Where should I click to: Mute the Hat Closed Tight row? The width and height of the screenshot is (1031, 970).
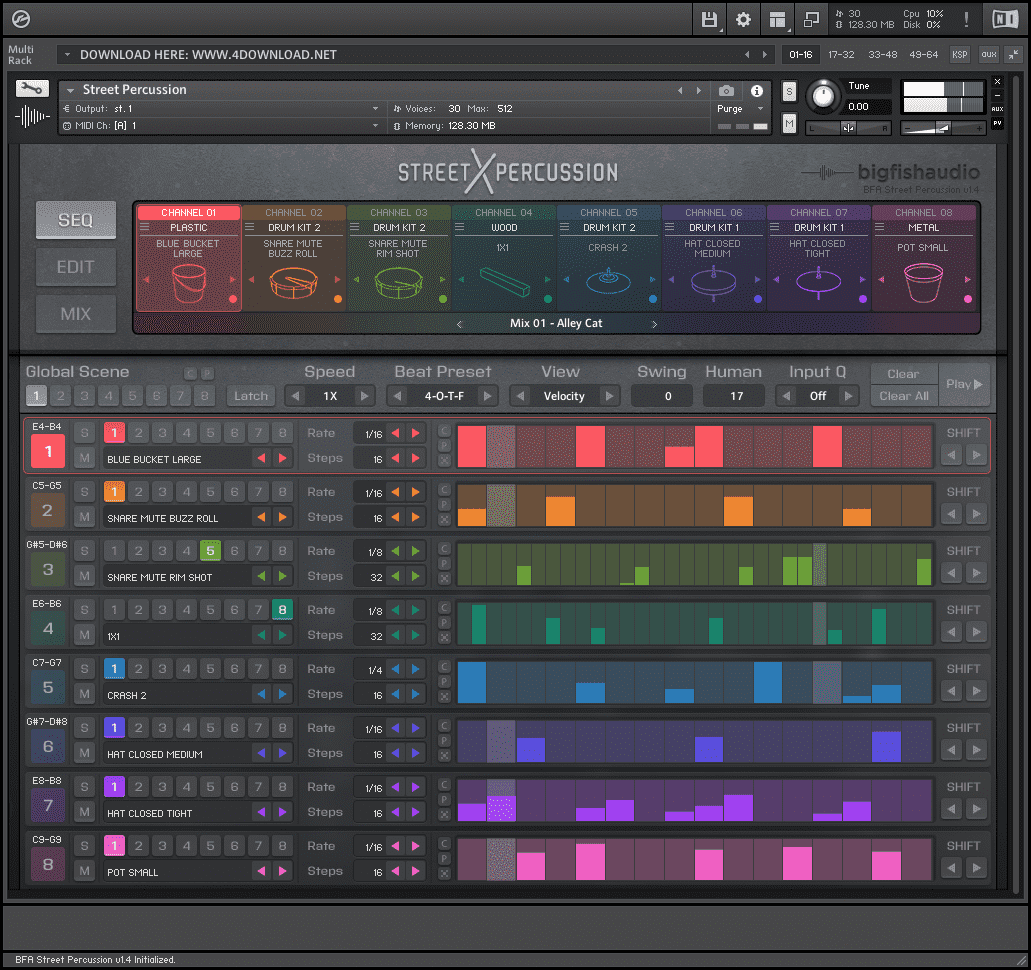tap(84, 812)
